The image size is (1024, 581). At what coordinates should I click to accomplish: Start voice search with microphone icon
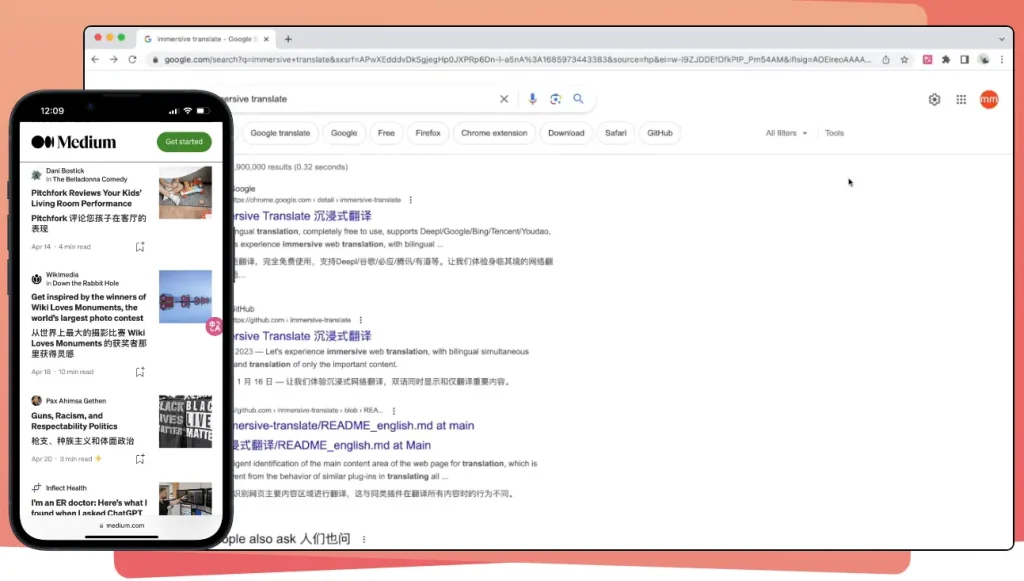click(x=532, y=99)
